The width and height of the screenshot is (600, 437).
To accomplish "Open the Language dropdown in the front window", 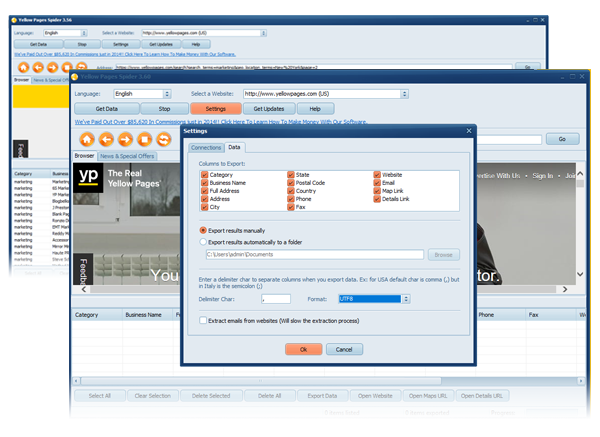I will (x=167, y=94).
